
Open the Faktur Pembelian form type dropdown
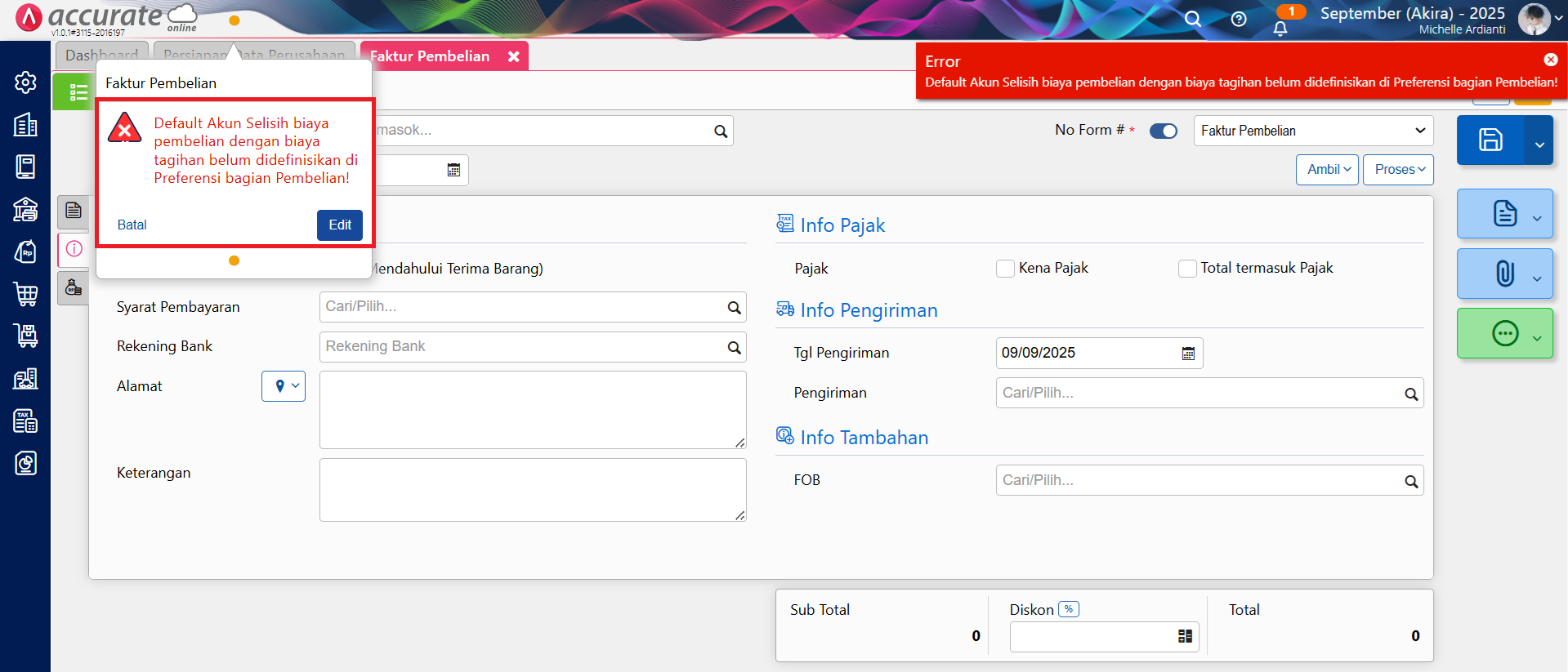point(1312,131)
